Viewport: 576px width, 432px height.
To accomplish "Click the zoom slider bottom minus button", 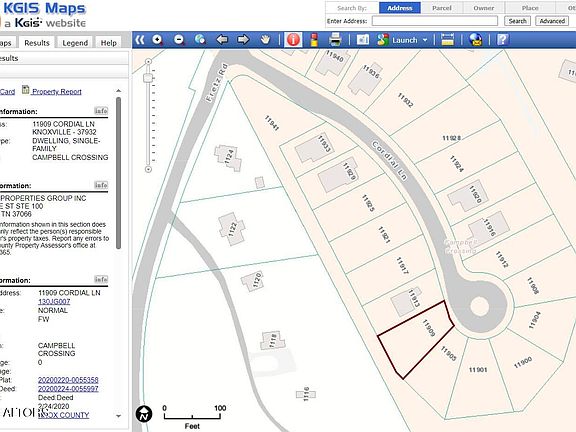I will coord(148,169).
